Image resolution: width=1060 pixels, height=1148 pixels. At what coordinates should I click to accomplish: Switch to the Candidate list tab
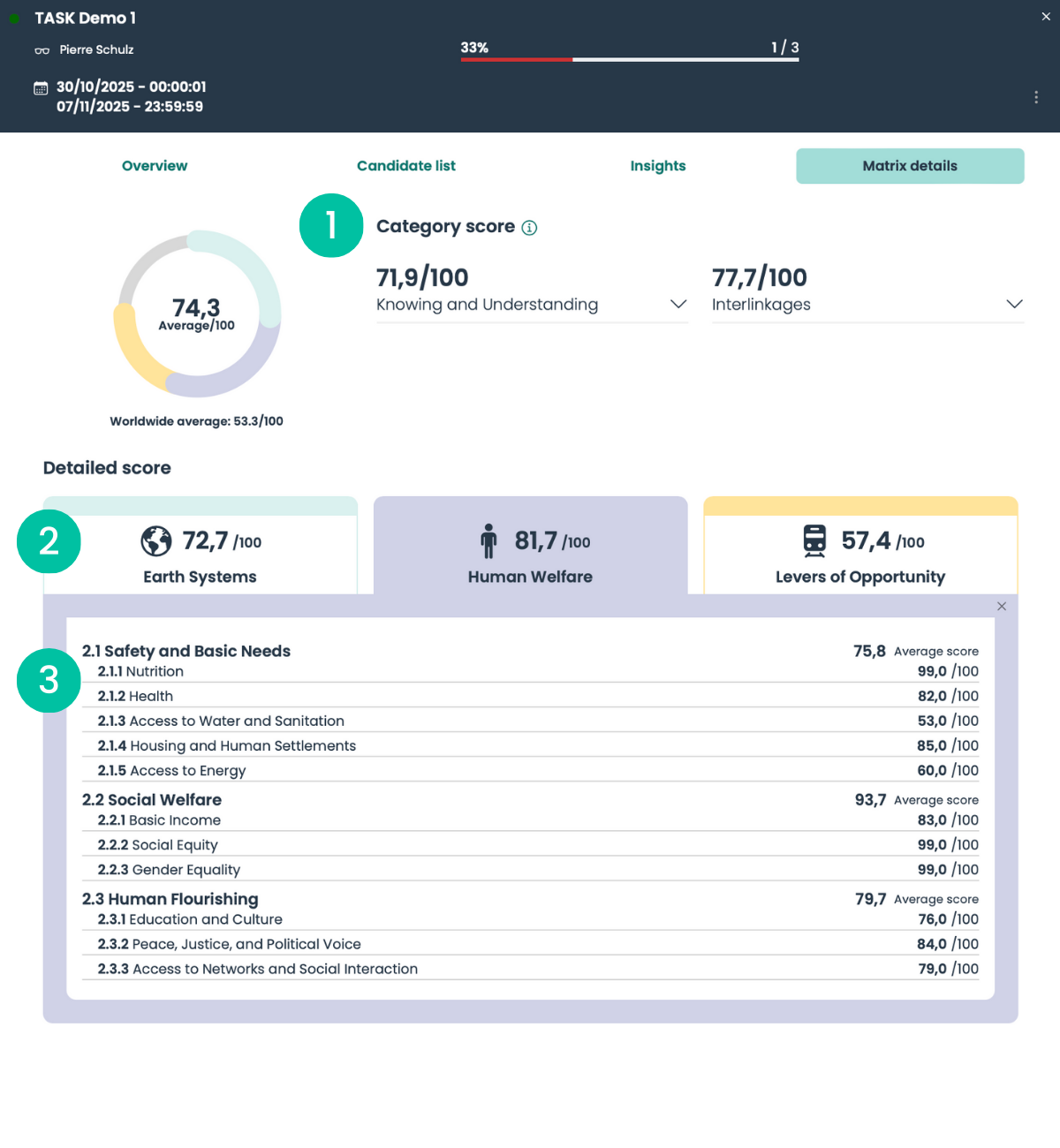tap(406, 166)
